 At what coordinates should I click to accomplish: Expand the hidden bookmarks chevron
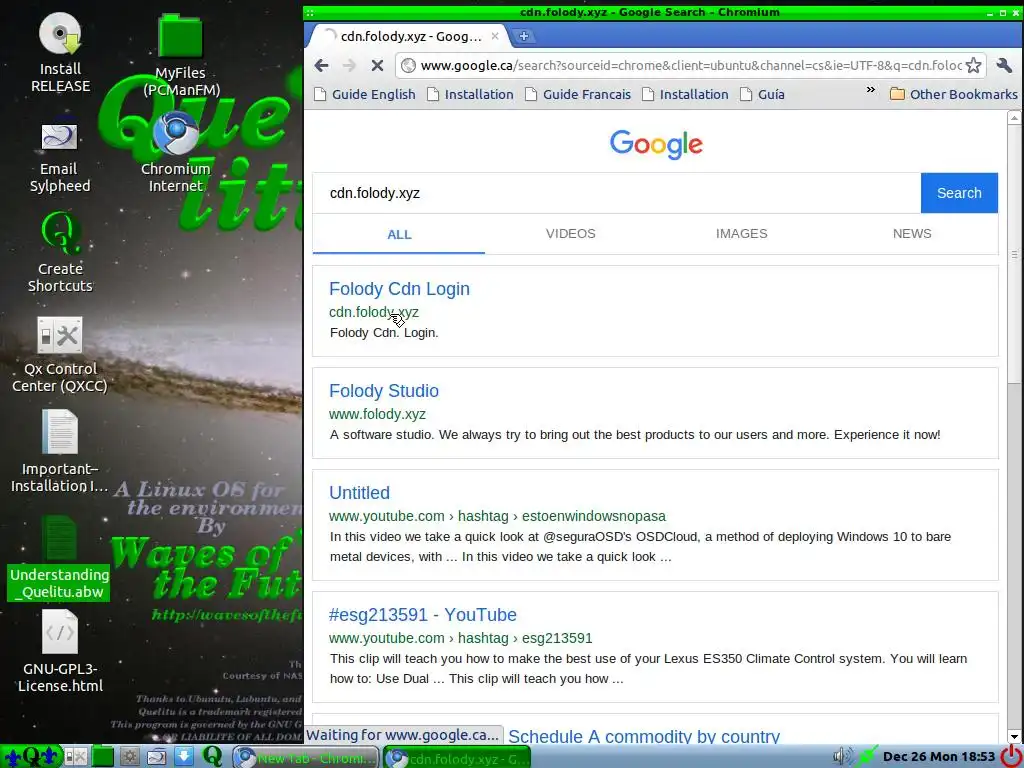click(x=871, y=90)
